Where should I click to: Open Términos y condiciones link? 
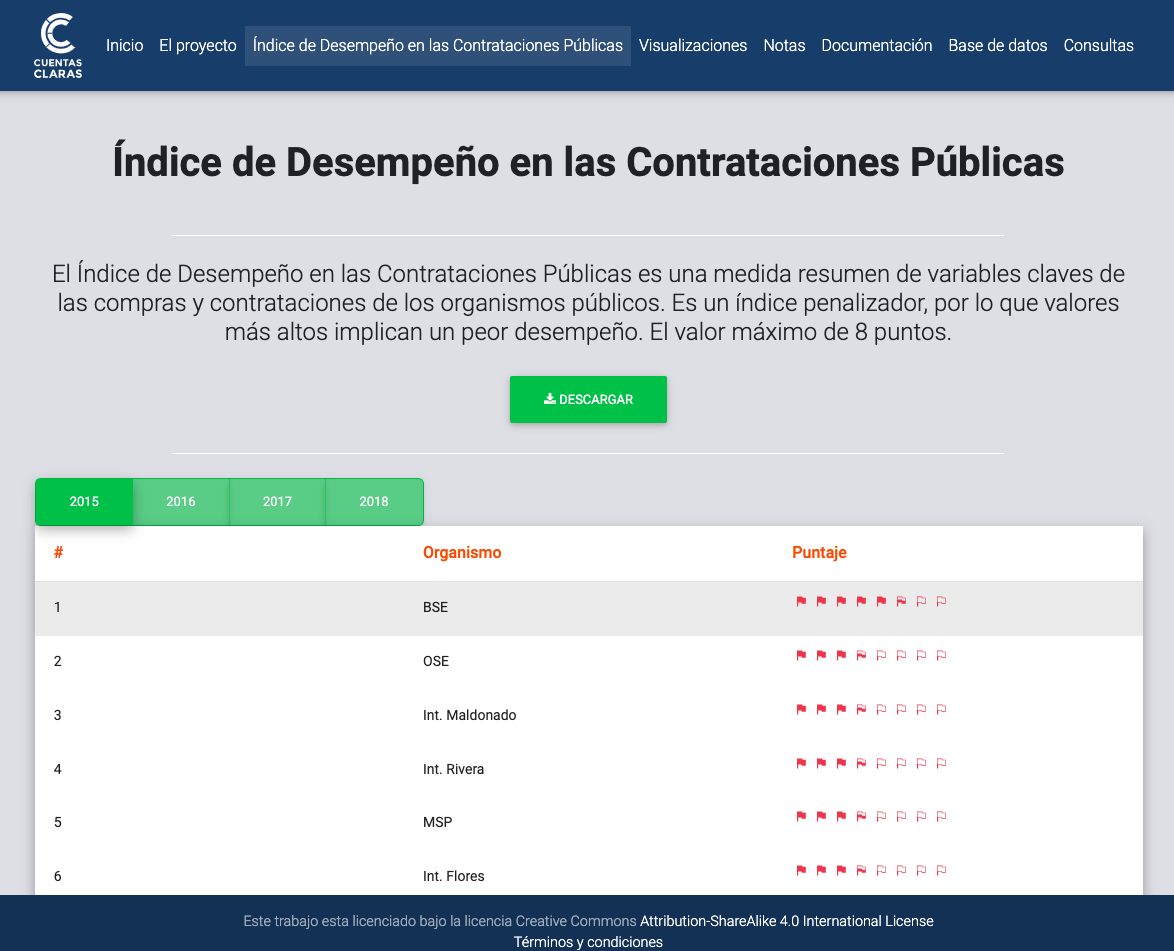click(588, 942)
